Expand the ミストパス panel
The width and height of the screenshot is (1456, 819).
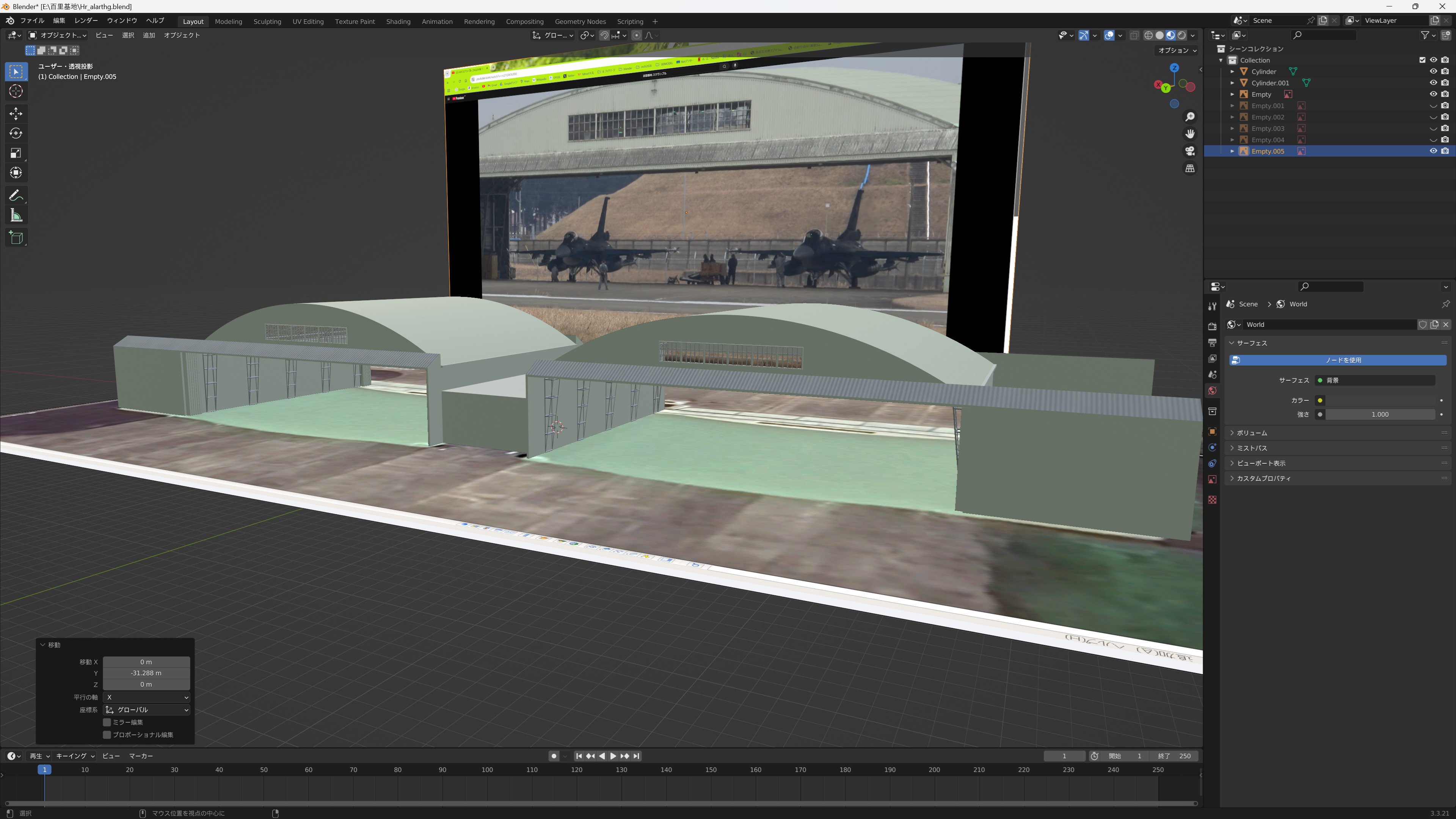pyautogui.click(x=1337, y=448)
